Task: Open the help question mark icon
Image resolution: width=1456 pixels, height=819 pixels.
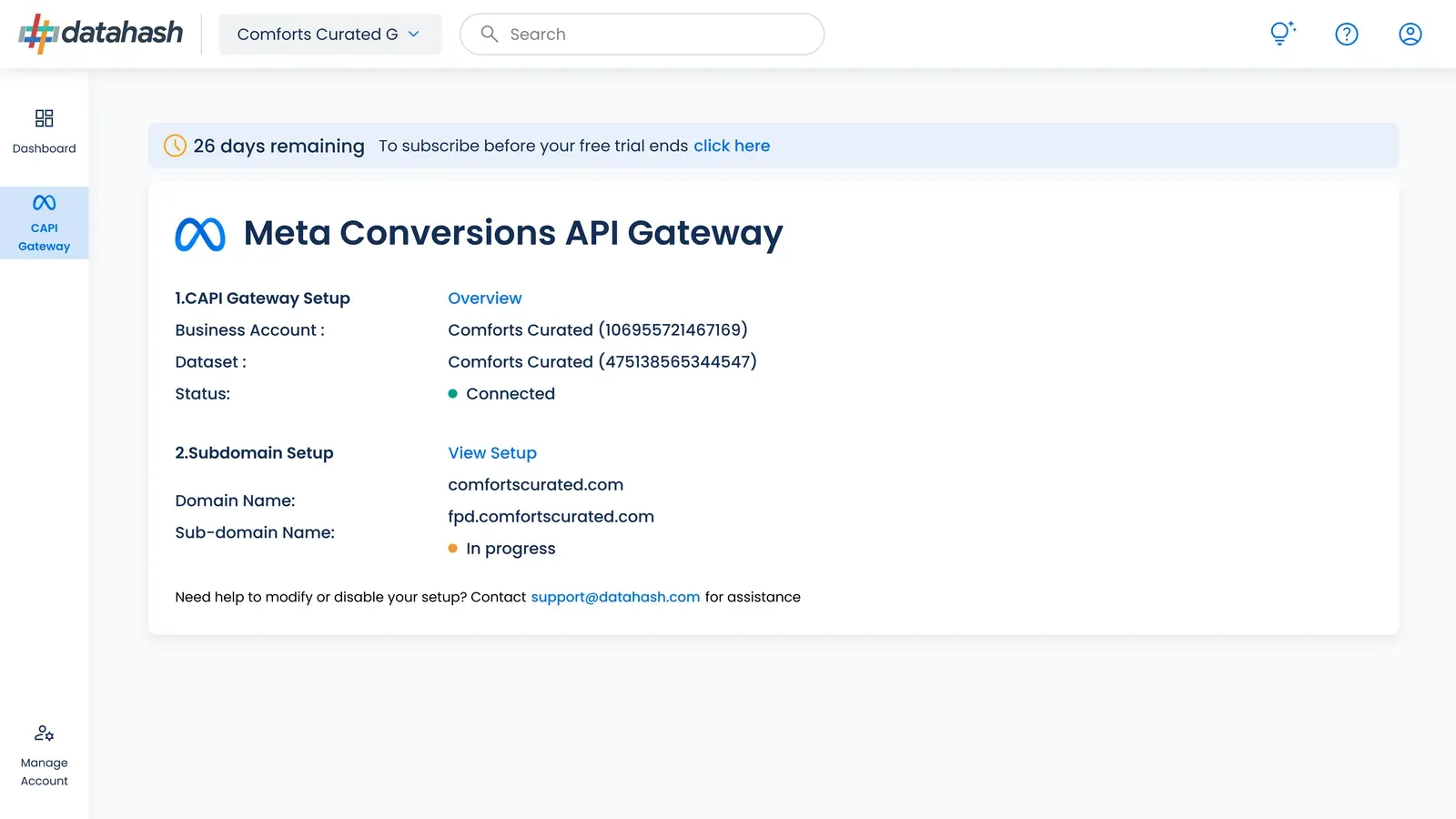Action: (x=1346, y=34)
